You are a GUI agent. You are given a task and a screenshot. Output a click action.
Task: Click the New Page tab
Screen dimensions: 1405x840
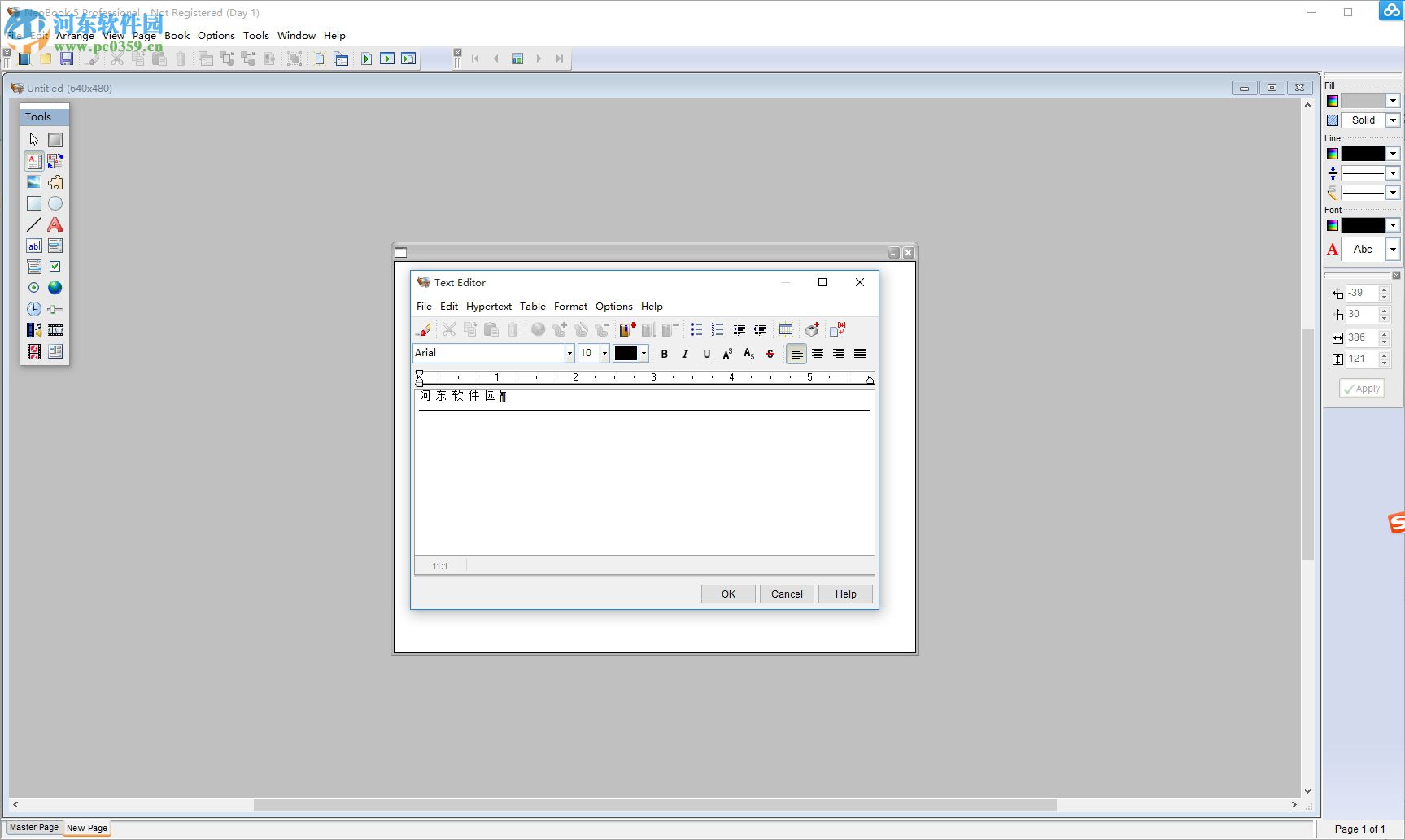[87, 828]
